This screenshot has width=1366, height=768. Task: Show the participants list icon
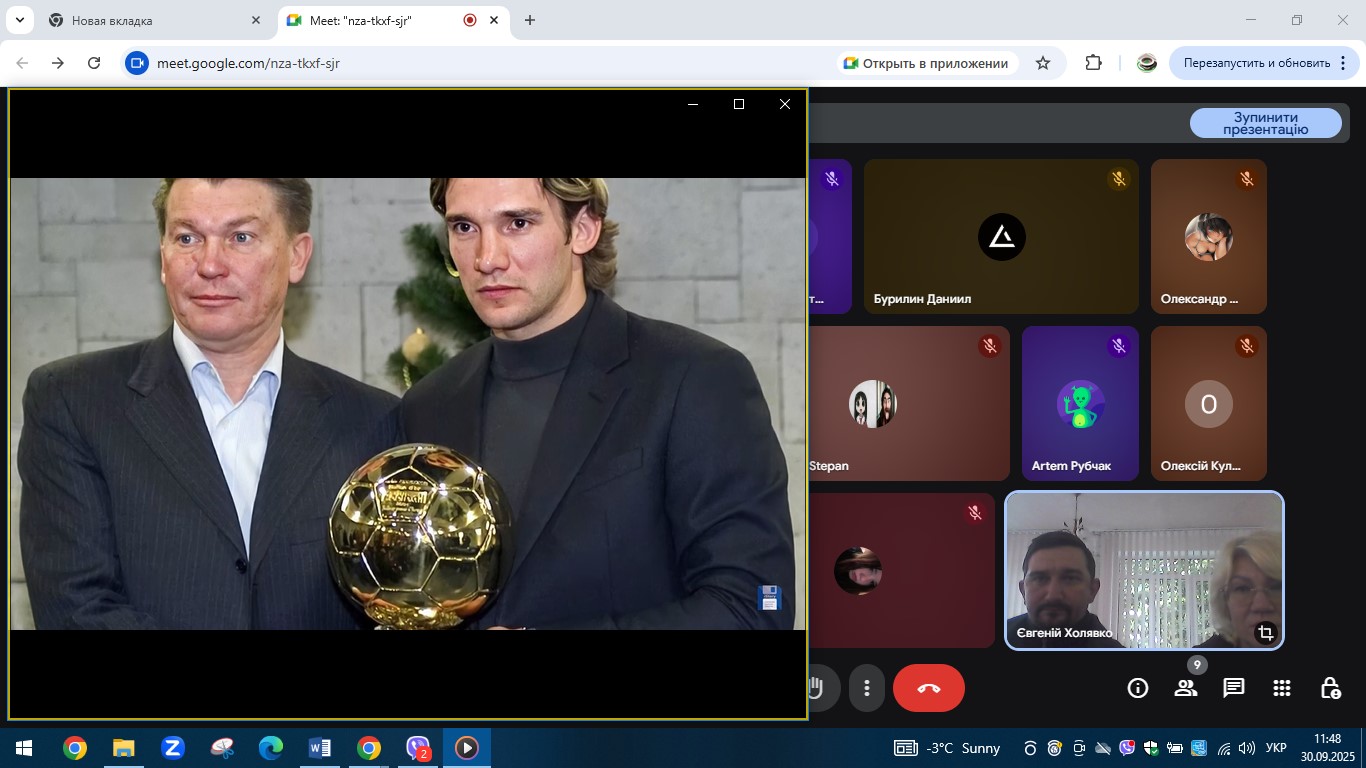tap(1185, 688)
